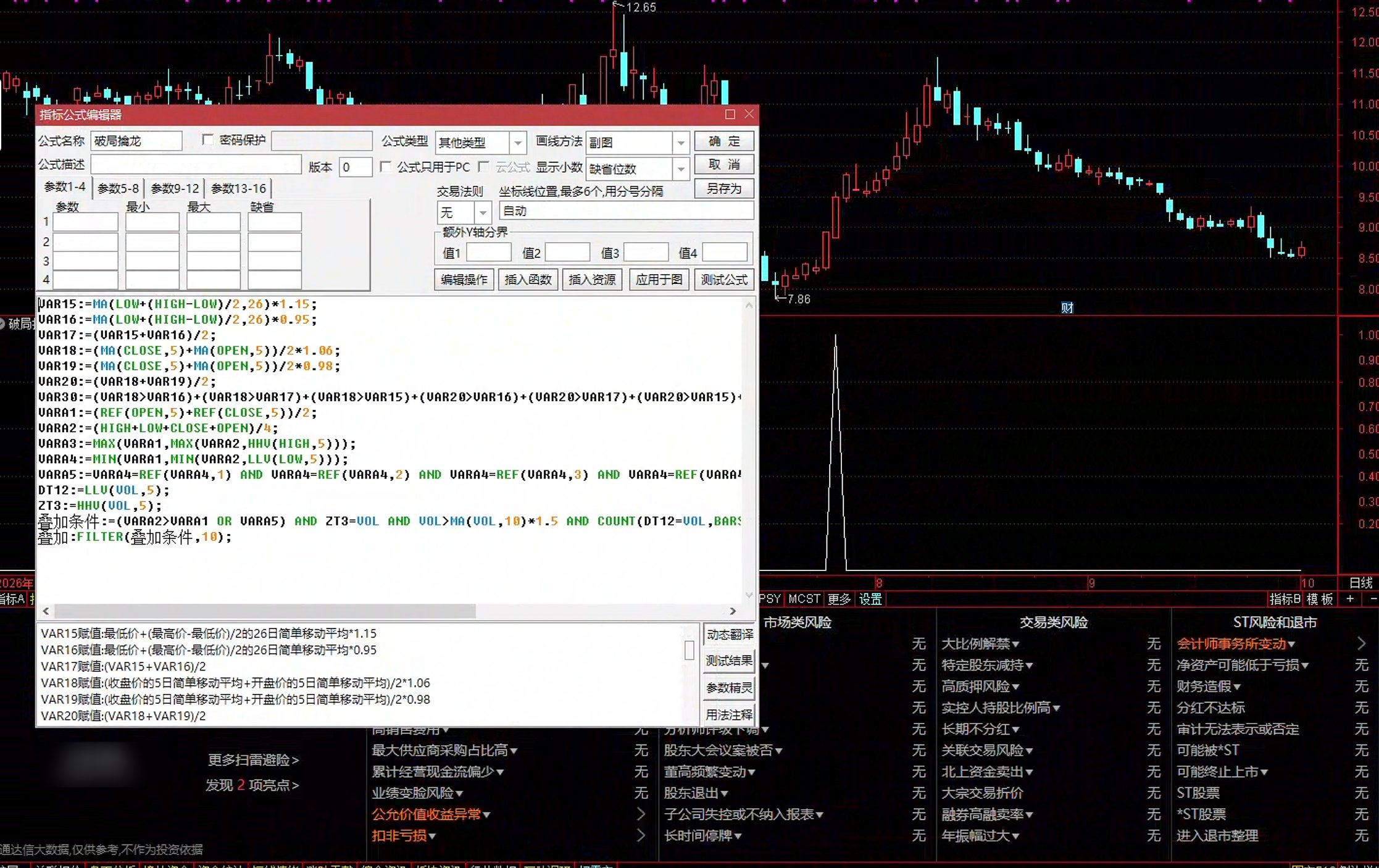This screenshot has width=1379, height=868.
Task: Click the 公式描述 input field
Action: click(196, 165)
